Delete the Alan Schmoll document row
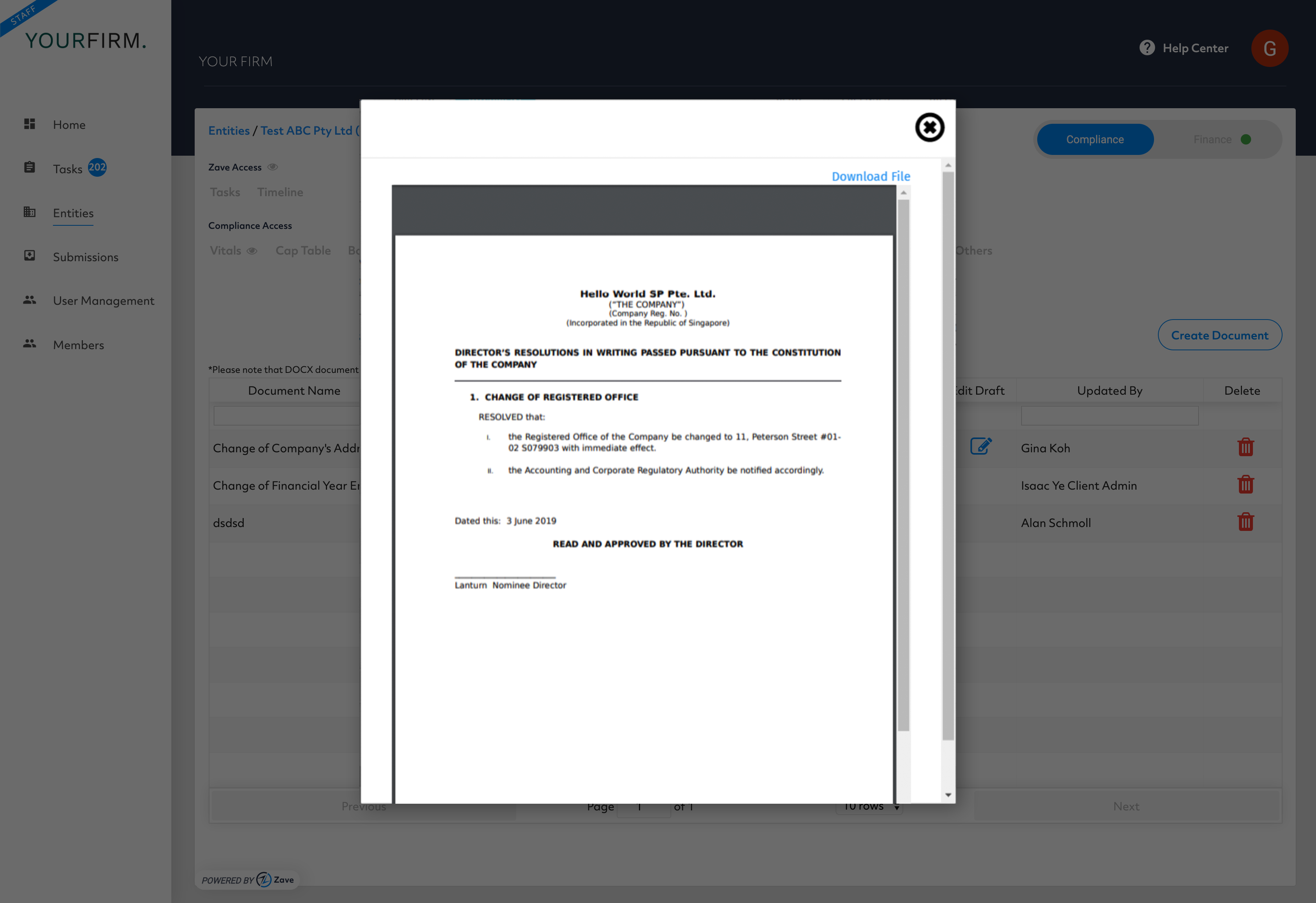This screenshot has height=903, width=1316. click(1245, 522)
